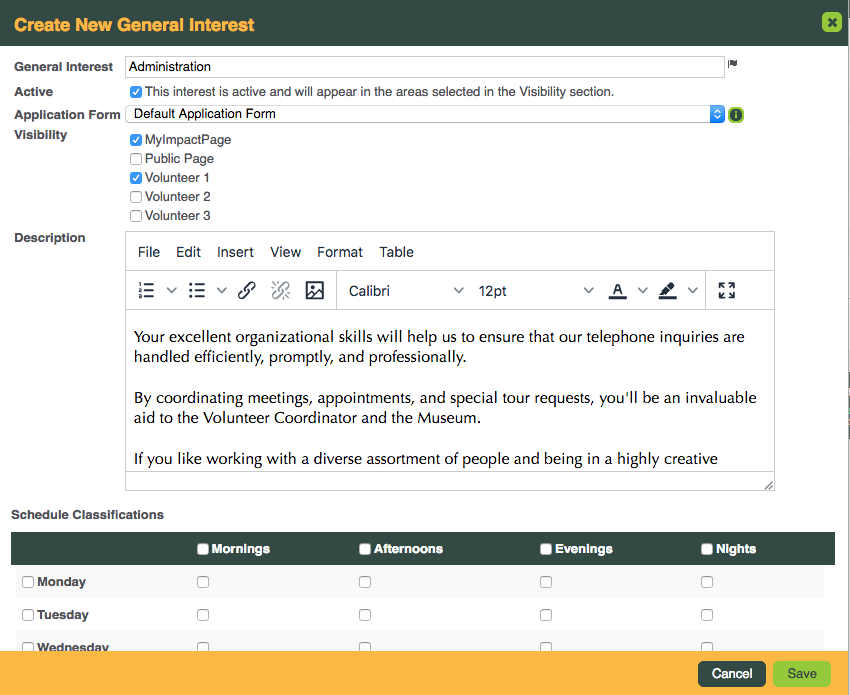Open the Insert menu in editor
The width and height of the screenshot is (850, 695).
click(x=235, y=252)
